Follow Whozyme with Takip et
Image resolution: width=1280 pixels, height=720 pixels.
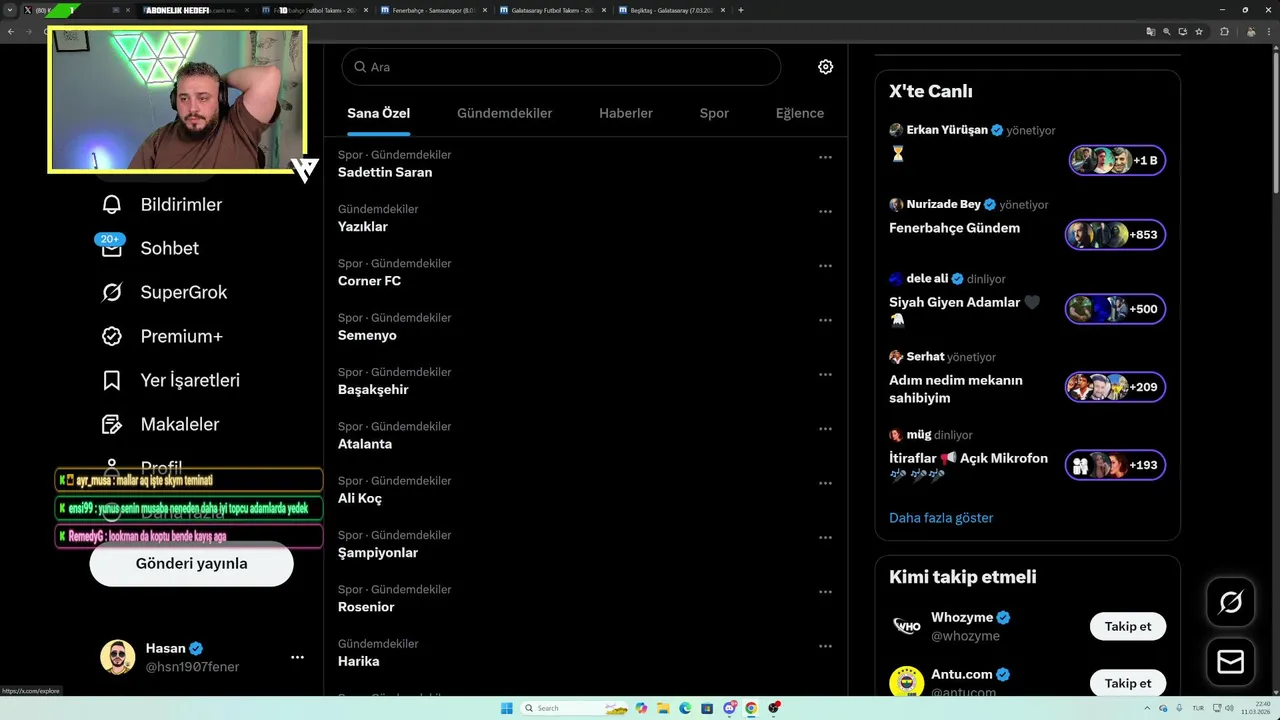pyautogui.click(x=1128, y=626)
